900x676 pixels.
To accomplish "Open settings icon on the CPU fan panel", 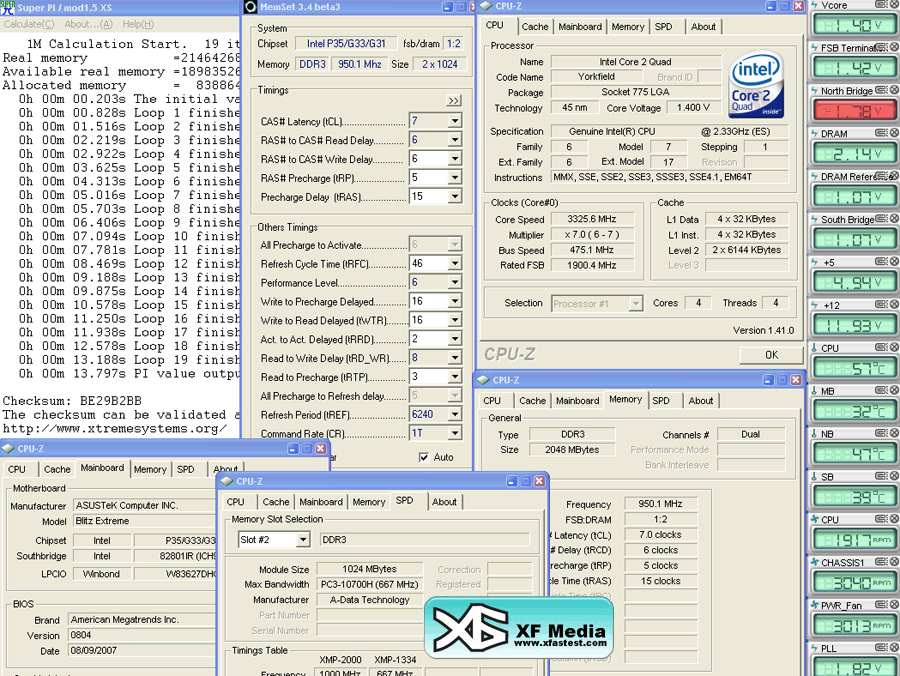I will pos(881,519).
